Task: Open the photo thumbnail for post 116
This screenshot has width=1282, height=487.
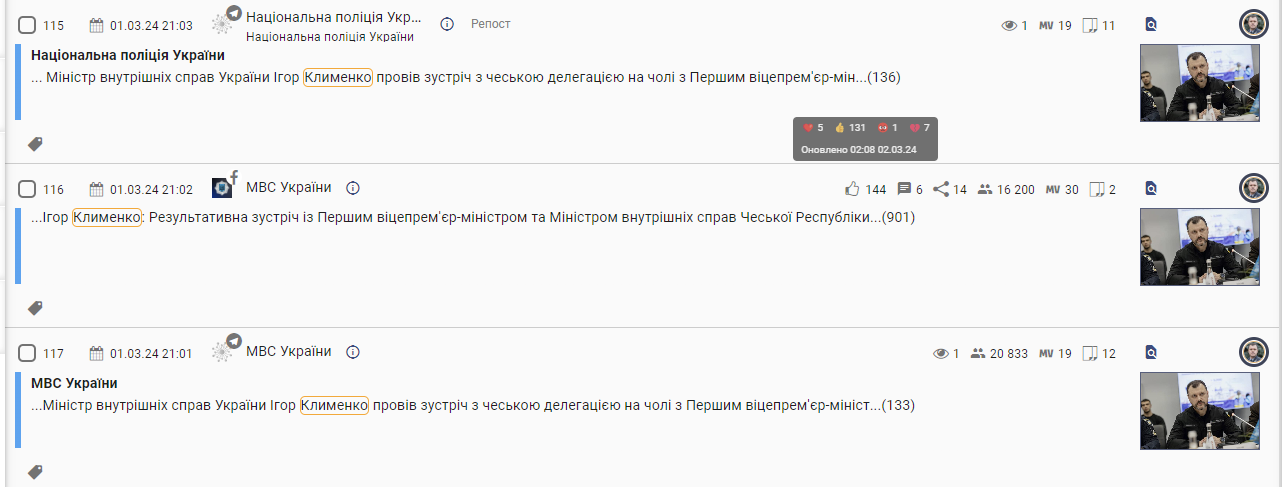Action: click(x=1186, y=247)
